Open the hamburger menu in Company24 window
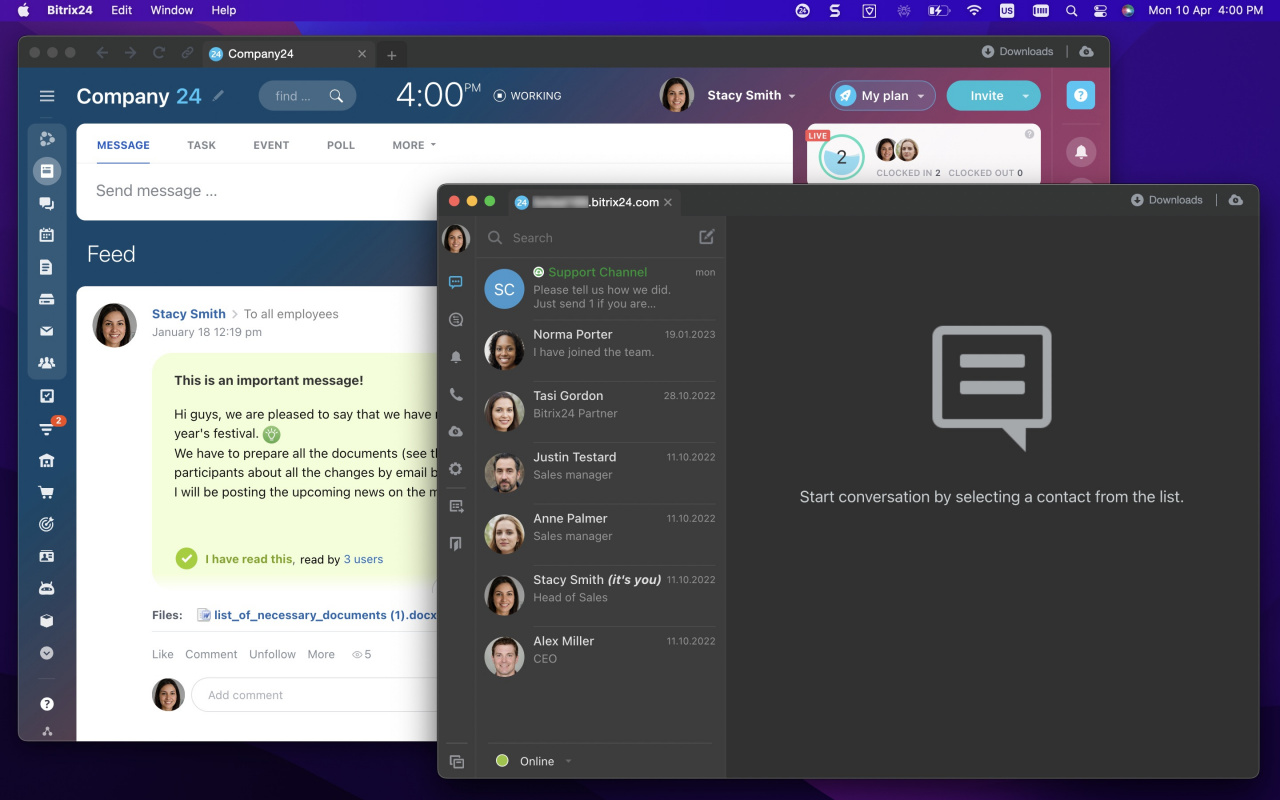Screen dimensions: 1280x800 47,96
